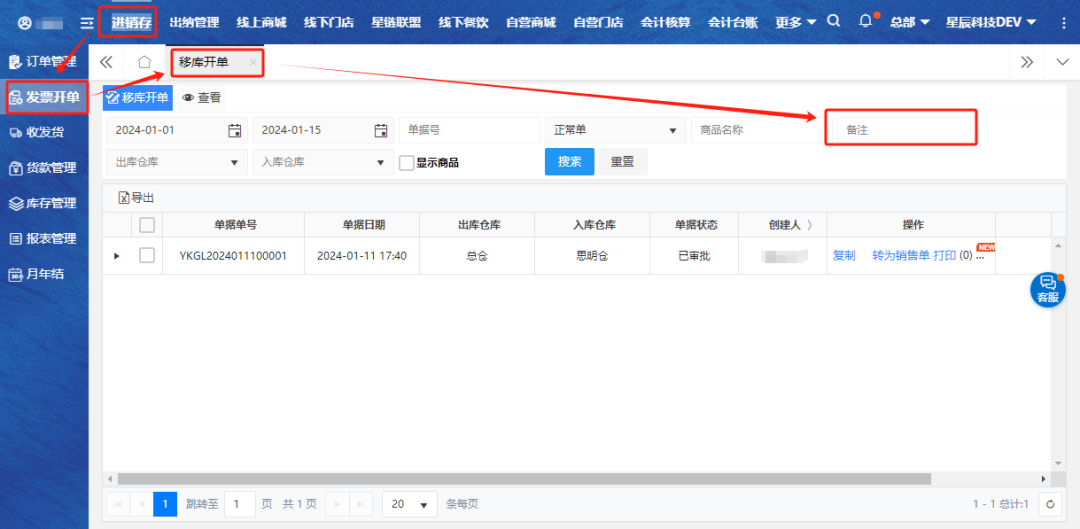Screen dimensions: 1080x529
Task: Select the checkbox for row YKGL2024011100001
Action: [x=147, y=256]
